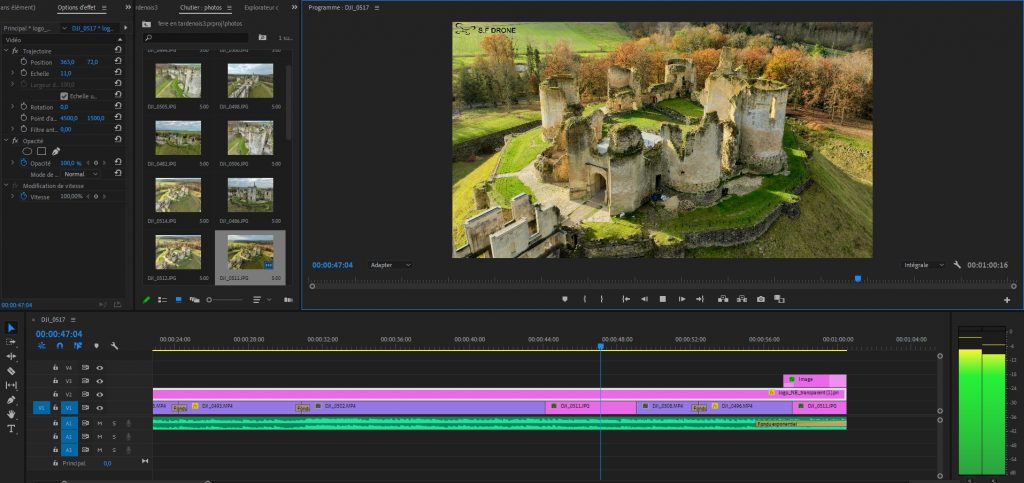Toggle the uniform scale checkbox
1024x483 pixels.
65,96
